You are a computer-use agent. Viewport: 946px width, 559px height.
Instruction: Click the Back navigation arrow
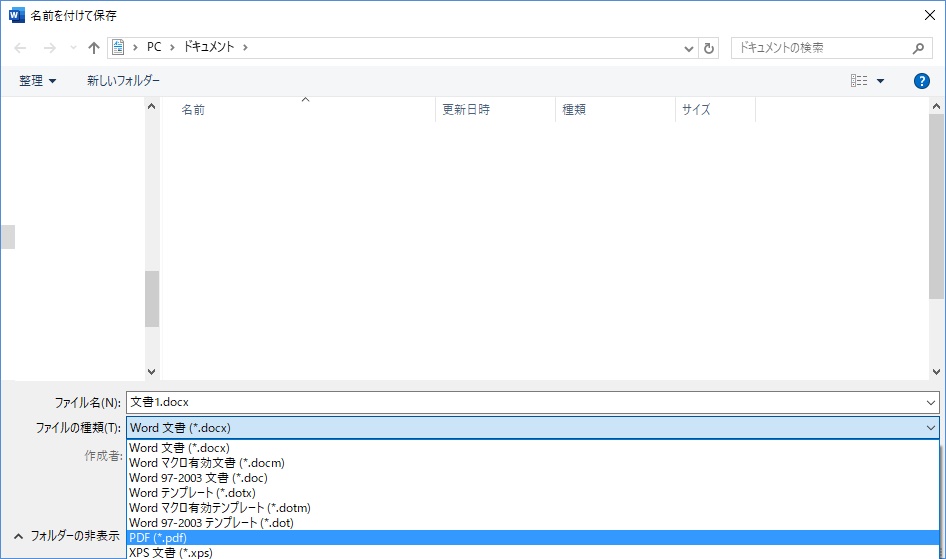pos(20,48)
